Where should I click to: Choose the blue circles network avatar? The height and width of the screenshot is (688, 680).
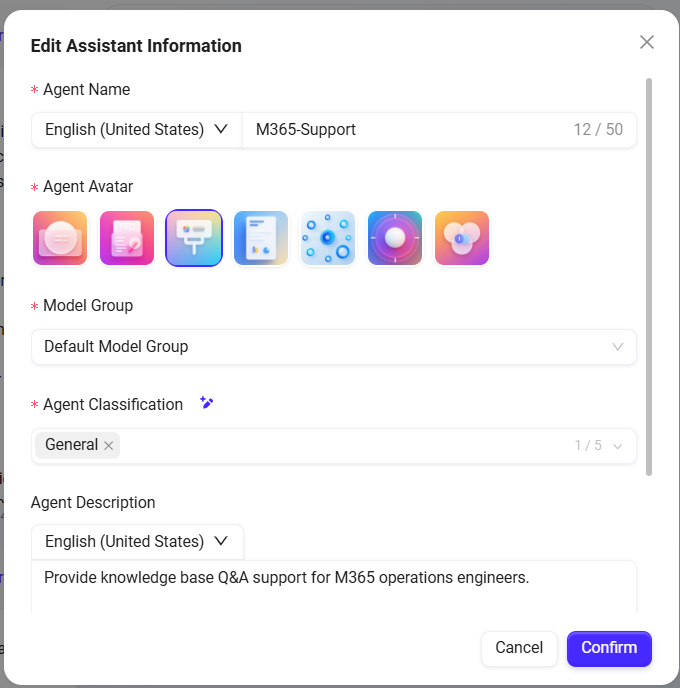coord(328,238)
